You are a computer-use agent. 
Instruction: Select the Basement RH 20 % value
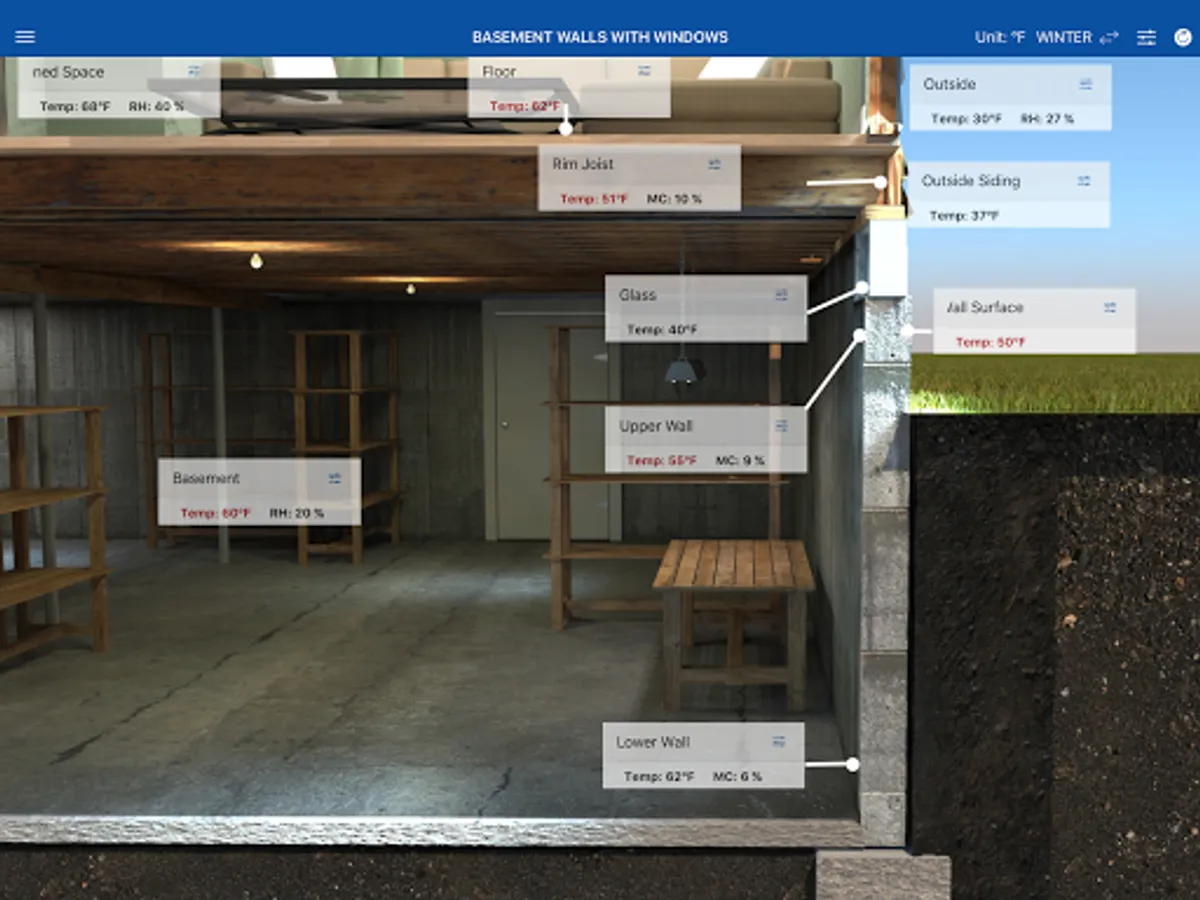coord(297,513)
